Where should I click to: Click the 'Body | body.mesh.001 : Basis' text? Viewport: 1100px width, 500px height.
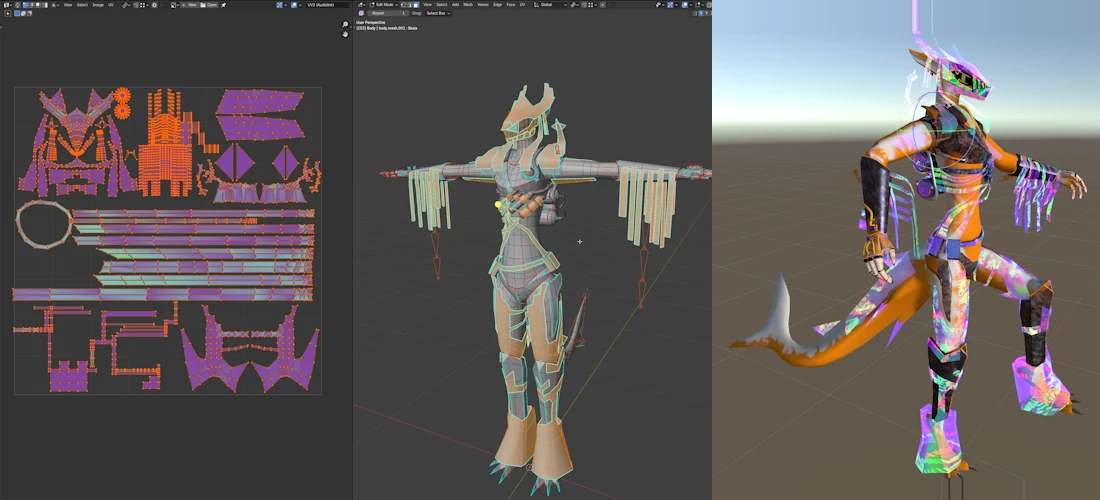pyautogui.click(x=392, y=28)
